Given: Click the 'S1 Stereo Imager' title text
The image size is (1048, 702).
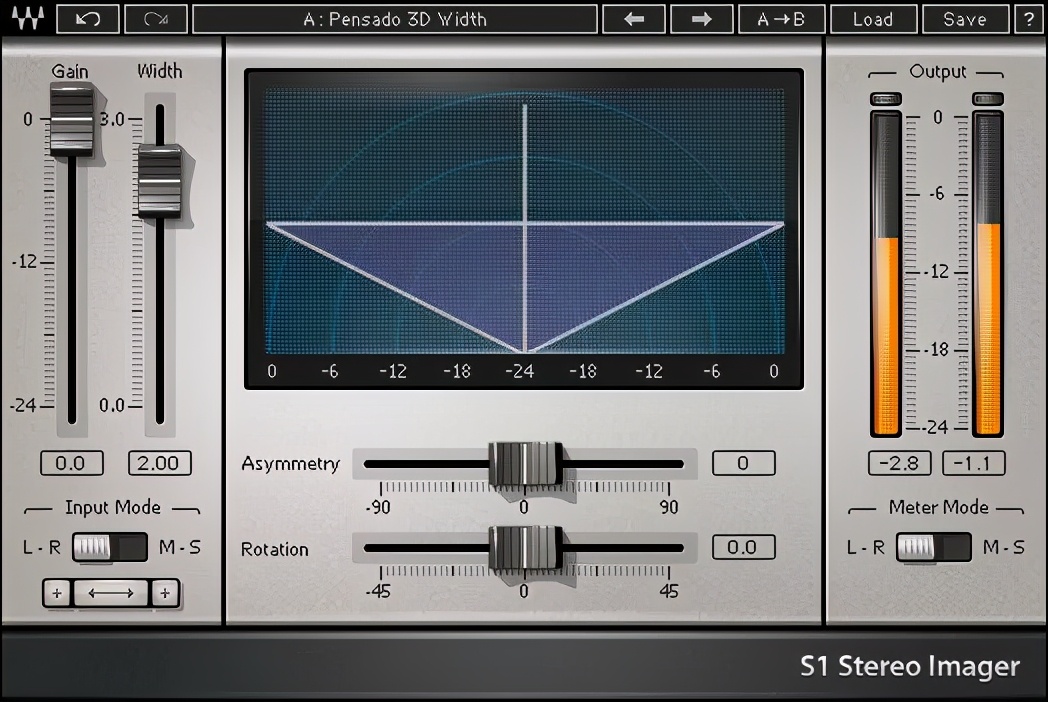Looking at the screenshot, I should pyautogui.click(x=910, y=666).
